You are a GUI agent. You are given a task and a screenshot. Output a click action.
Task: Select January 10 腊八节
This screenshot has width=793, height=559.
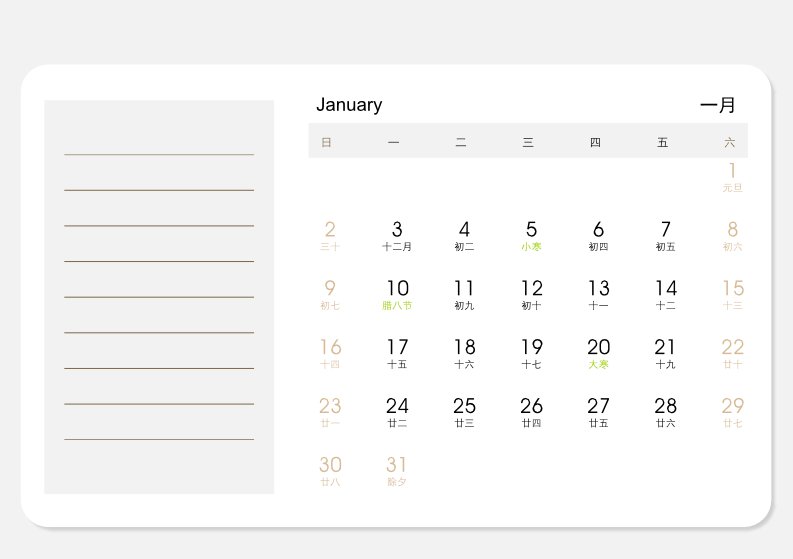pyautogui.click(x=397, y=295)
